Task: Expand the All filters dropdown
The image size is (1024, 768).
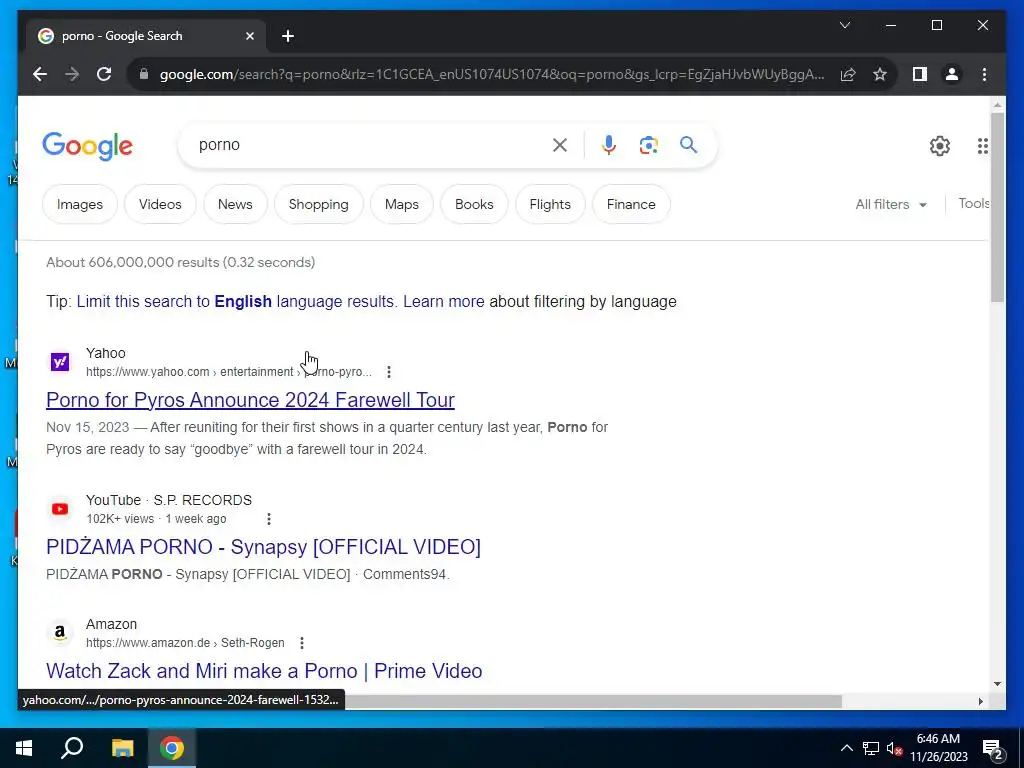Action: click(891, 204)
